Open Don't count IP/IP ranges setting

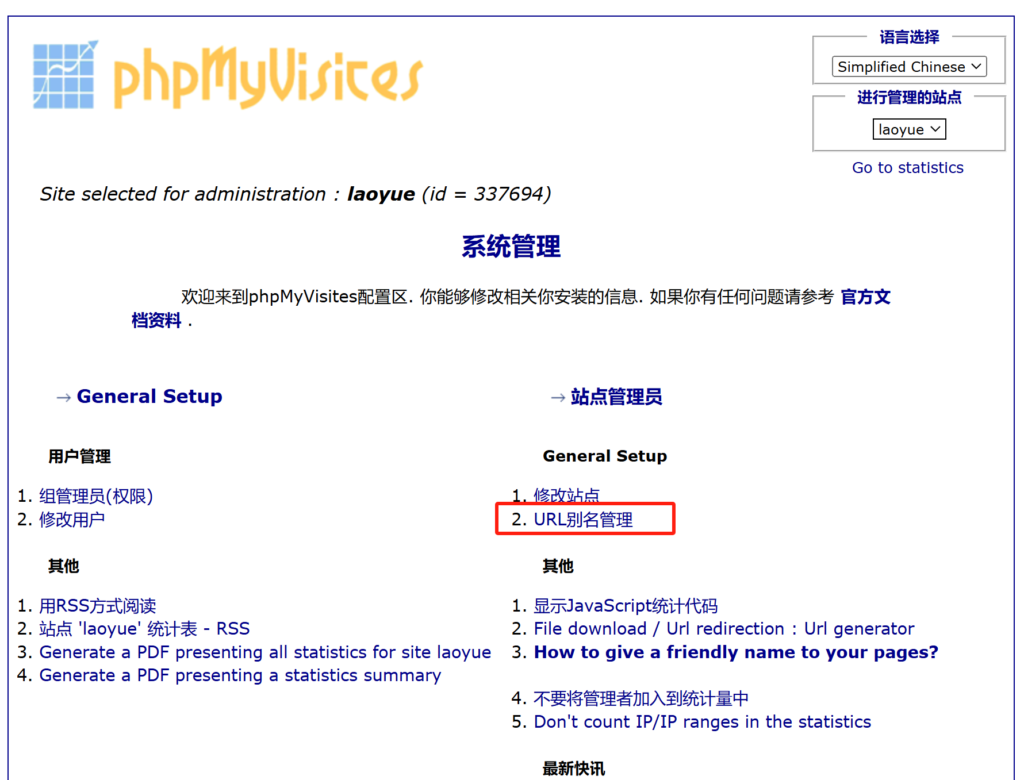[x=702, y=722]
